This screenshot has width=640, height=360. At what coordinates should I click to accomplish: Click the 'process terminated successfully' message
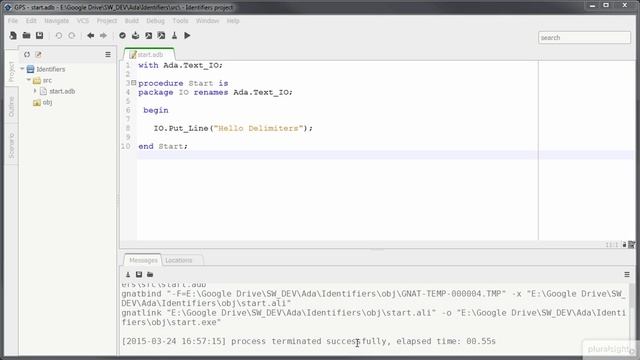click(309, 341)
